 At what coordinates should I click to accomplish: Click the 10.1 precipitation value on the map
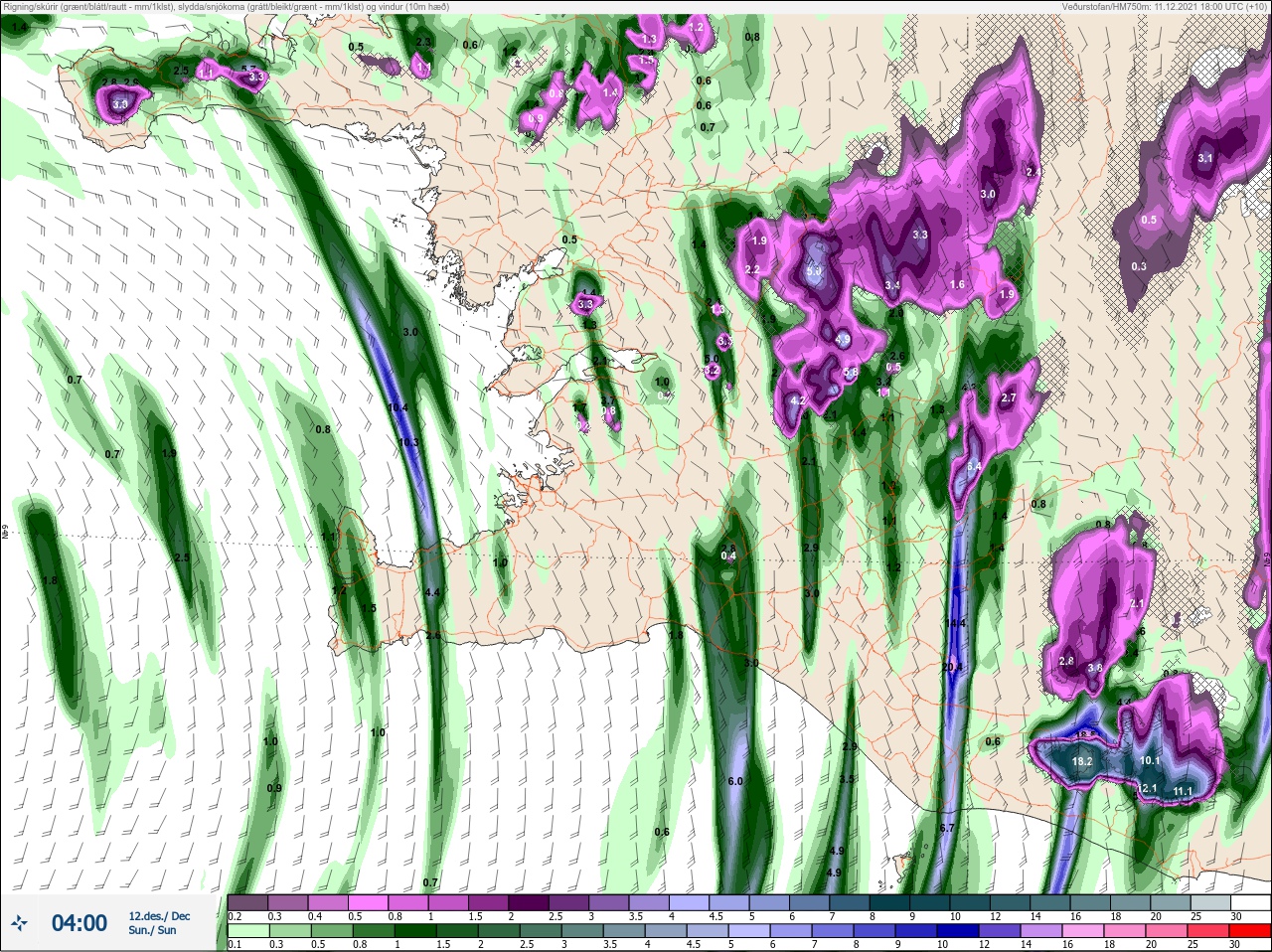click(x=1150, y=761)
